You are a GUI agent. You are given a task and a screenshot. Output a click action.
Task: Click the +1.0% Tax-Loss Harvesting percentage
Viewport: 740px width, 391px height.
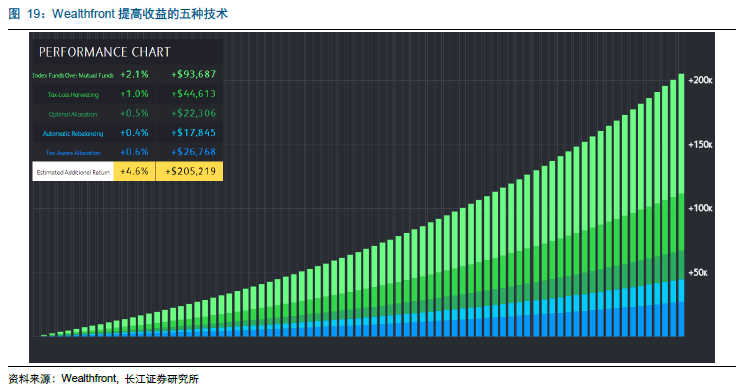[135, 94]
